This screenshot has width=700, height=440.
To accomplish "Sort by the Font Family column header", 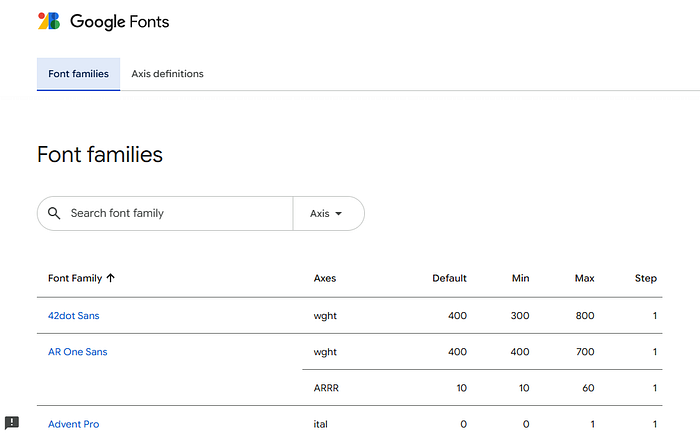I will (x=75, y=278).
